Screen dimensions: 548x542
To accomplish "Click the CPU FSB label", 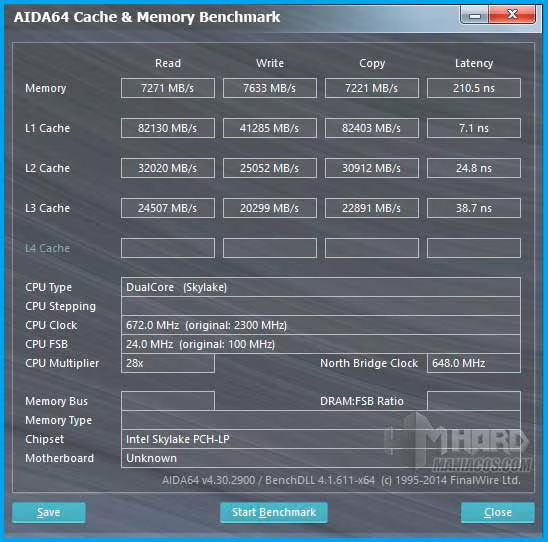I will [x=46, y=344].
